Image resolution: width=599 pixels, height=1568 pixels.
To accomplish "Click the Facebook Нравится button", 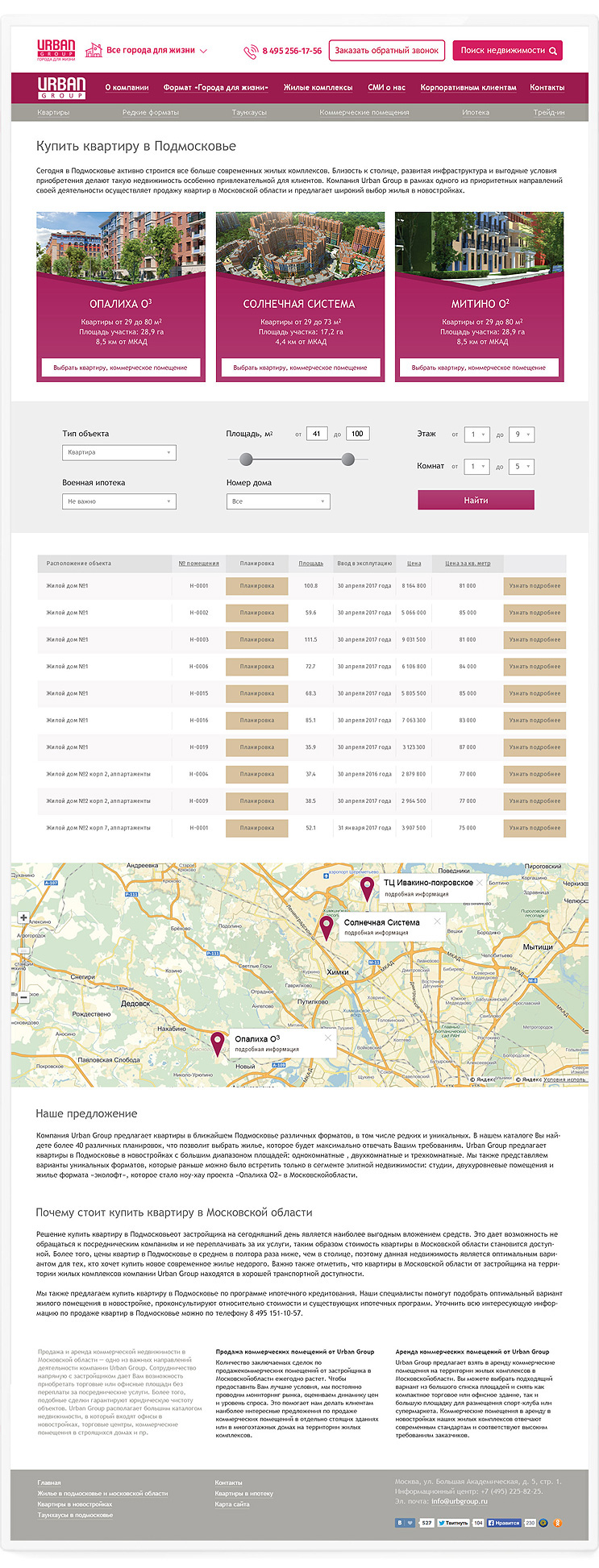I will coord(505,1523).
